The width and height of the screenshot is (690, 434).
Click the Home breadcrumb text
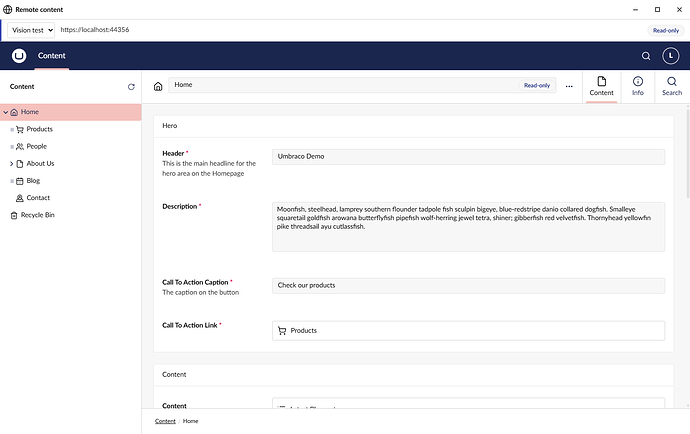[x=191, y=421]
